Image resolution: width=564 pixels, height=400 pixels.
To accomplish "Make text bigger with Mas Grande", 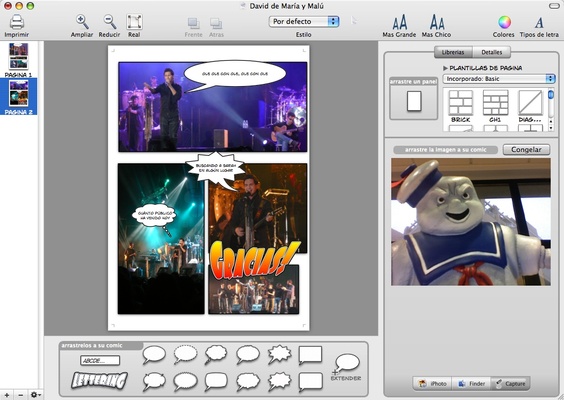I will 400,22.
